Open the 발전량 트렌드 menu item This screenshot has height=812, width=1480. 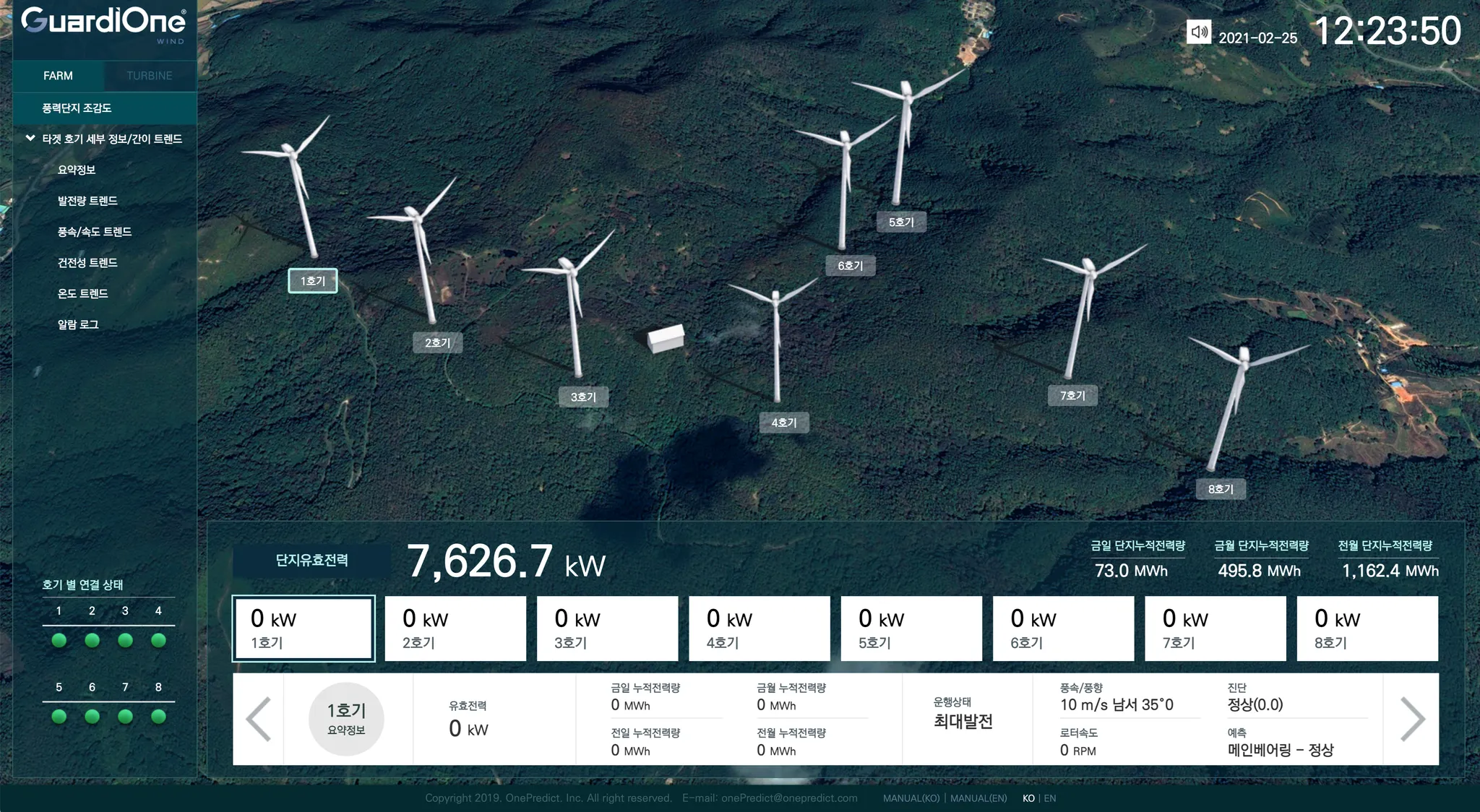pos(87,201)
